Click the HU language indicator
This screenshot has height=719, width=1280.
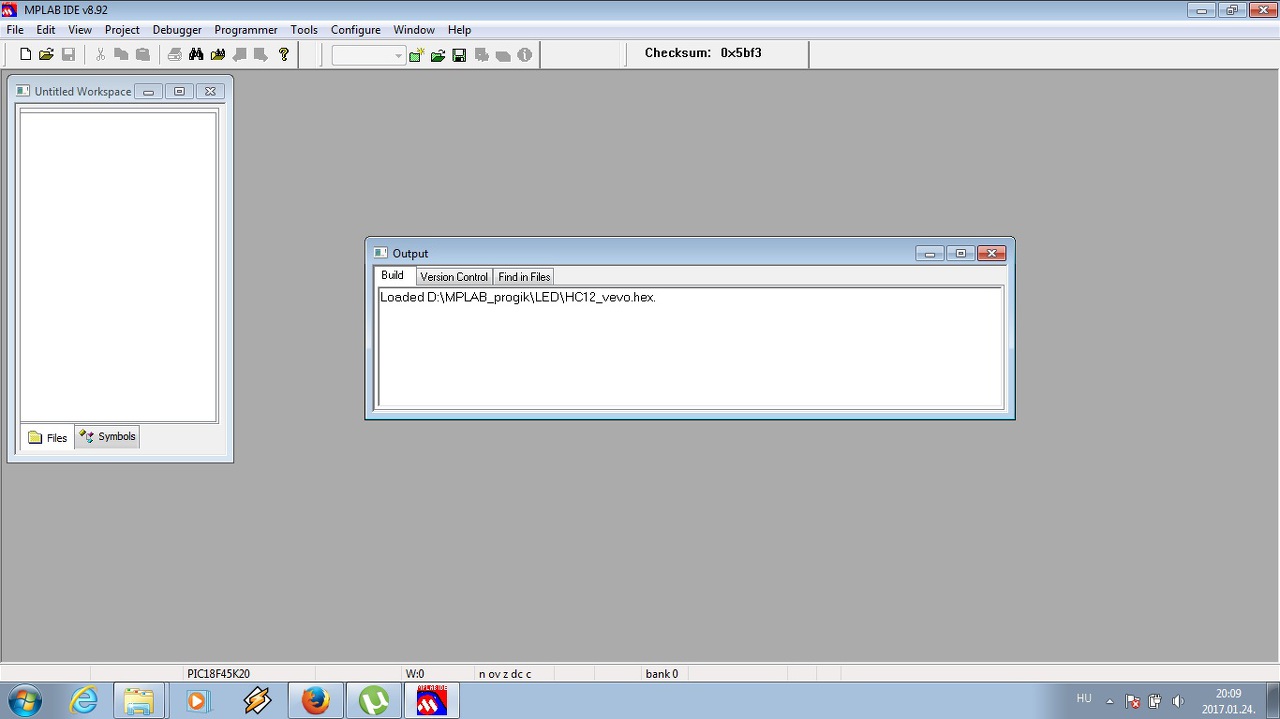click(1084, 698)
